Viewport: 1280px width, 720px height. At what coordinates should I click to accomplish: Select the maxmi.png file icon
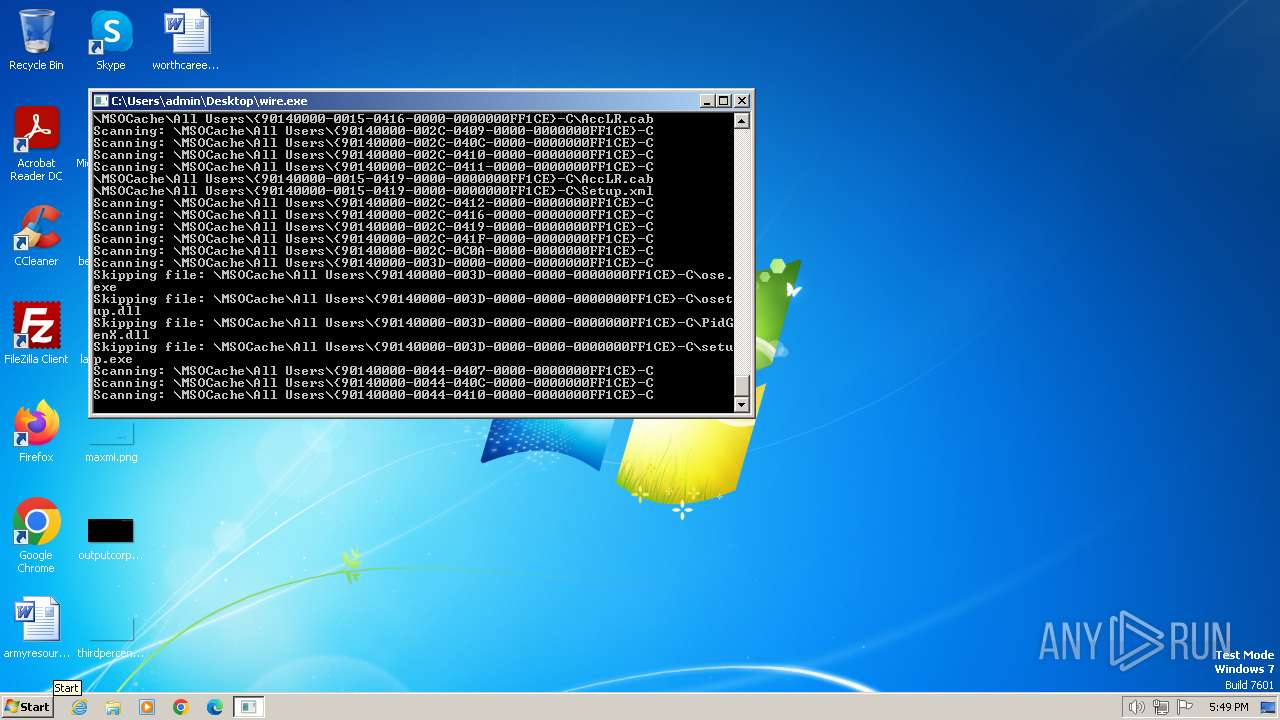(111, 440)
